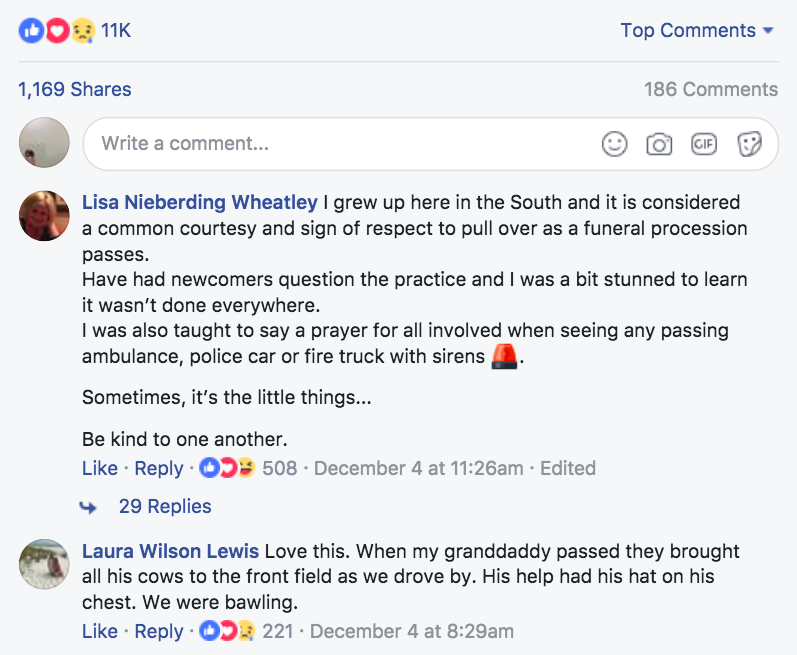Open Lisa Nieberding Wheatley's profile name link
Screen dimensions: 797x655
(x=200, y=202)
